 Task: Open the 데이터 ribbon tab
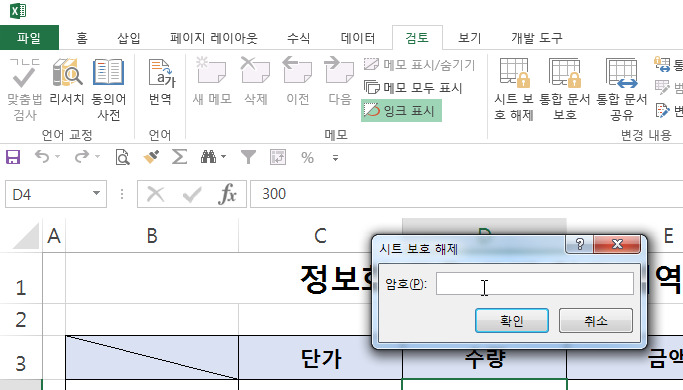[x=358, y=38]
